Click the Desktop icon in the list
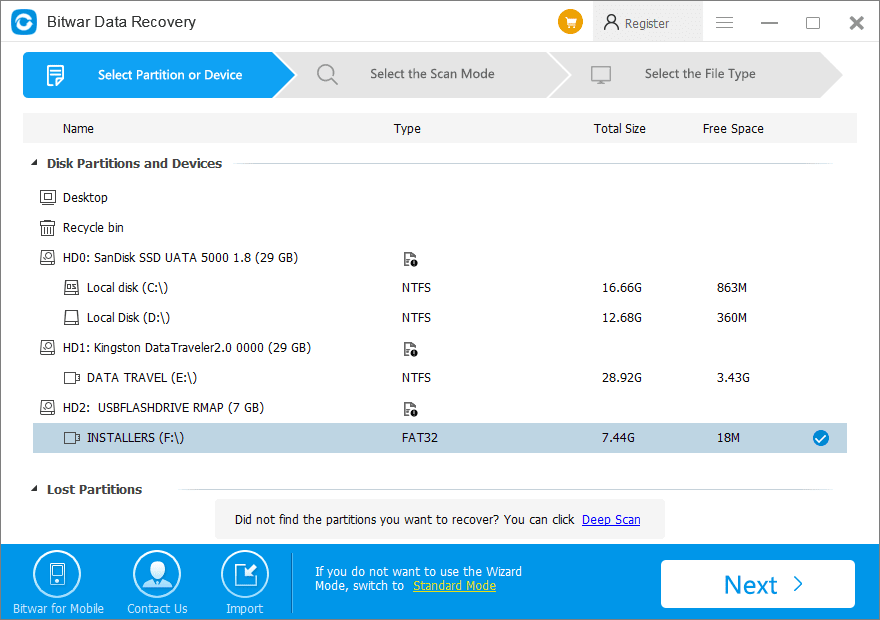 tap(48, 198)
